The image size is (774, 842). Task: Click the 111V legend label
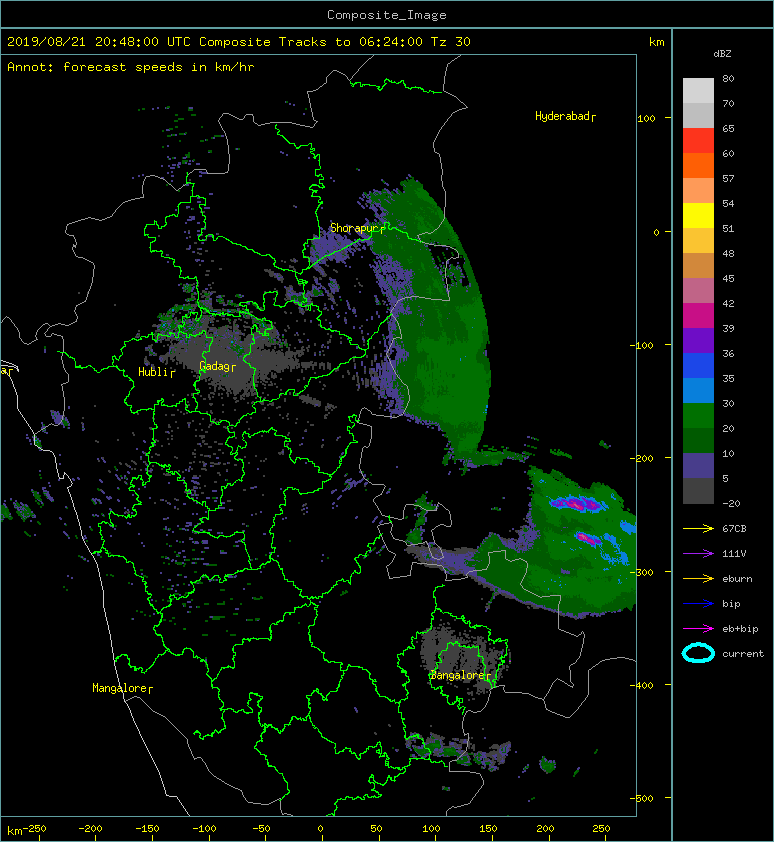click(734, 554)
